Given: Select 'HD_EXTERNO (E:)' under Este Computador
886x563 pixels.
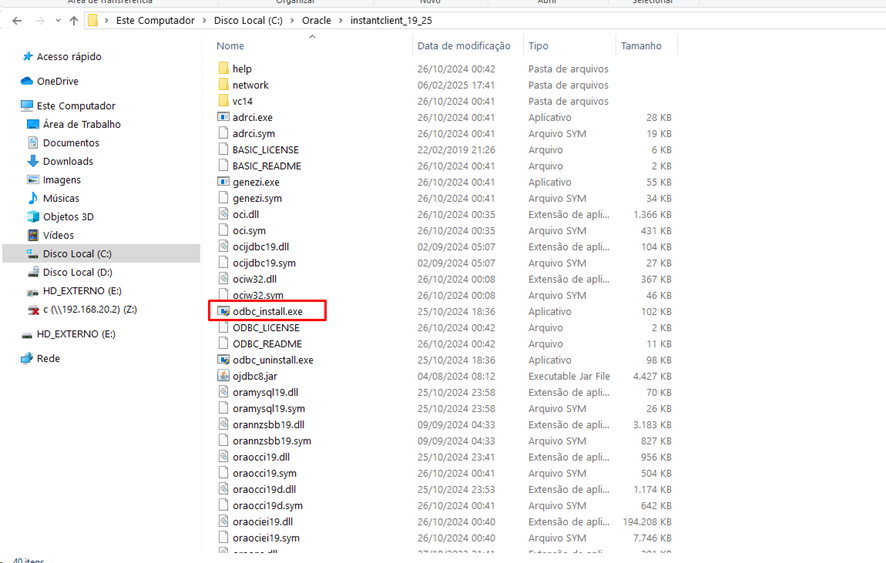Looking at the screenshot, I should 82,291.
